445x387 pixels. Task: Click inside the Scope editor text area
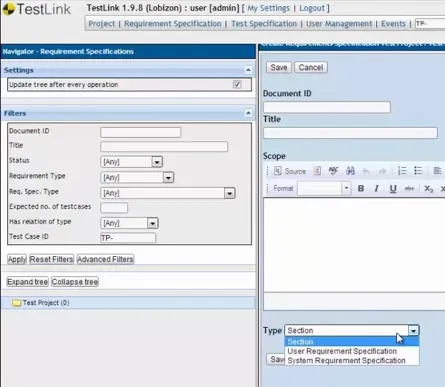point(354,245)
